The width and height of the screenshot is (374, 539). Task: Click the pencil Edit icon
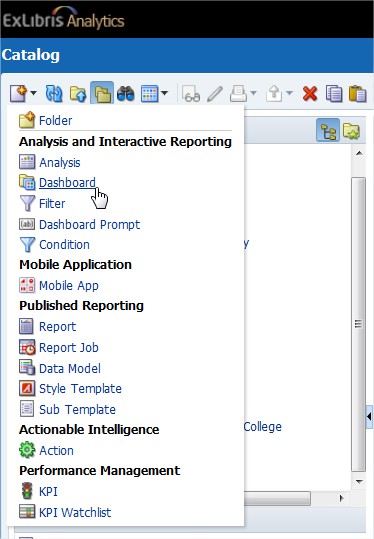point(215,94)
